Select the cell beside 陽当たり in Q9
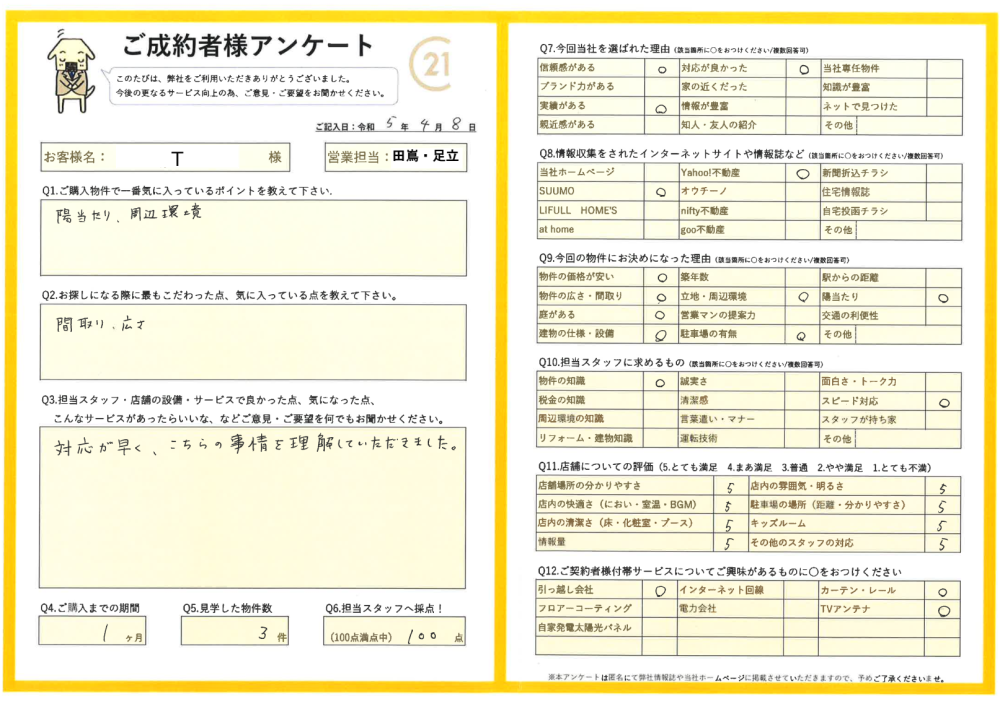 (x=943, y=297)
